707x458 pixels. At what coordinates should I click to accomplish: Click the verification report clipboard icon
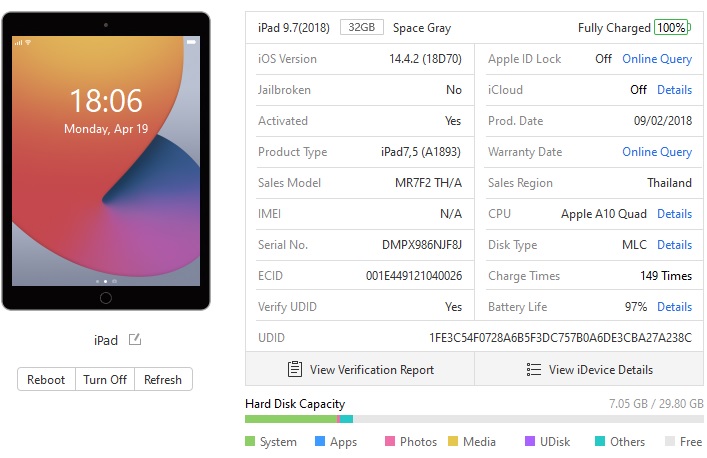point(295,369)
